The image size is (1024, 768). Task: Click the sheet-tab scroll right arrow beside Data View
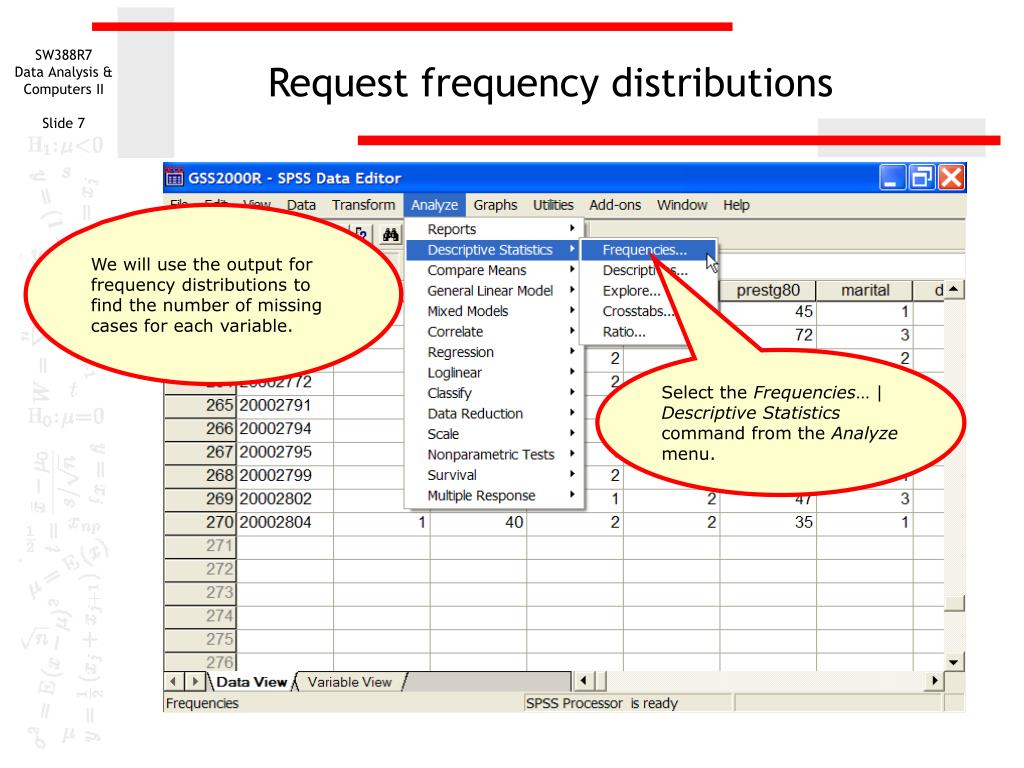[195, 682]
